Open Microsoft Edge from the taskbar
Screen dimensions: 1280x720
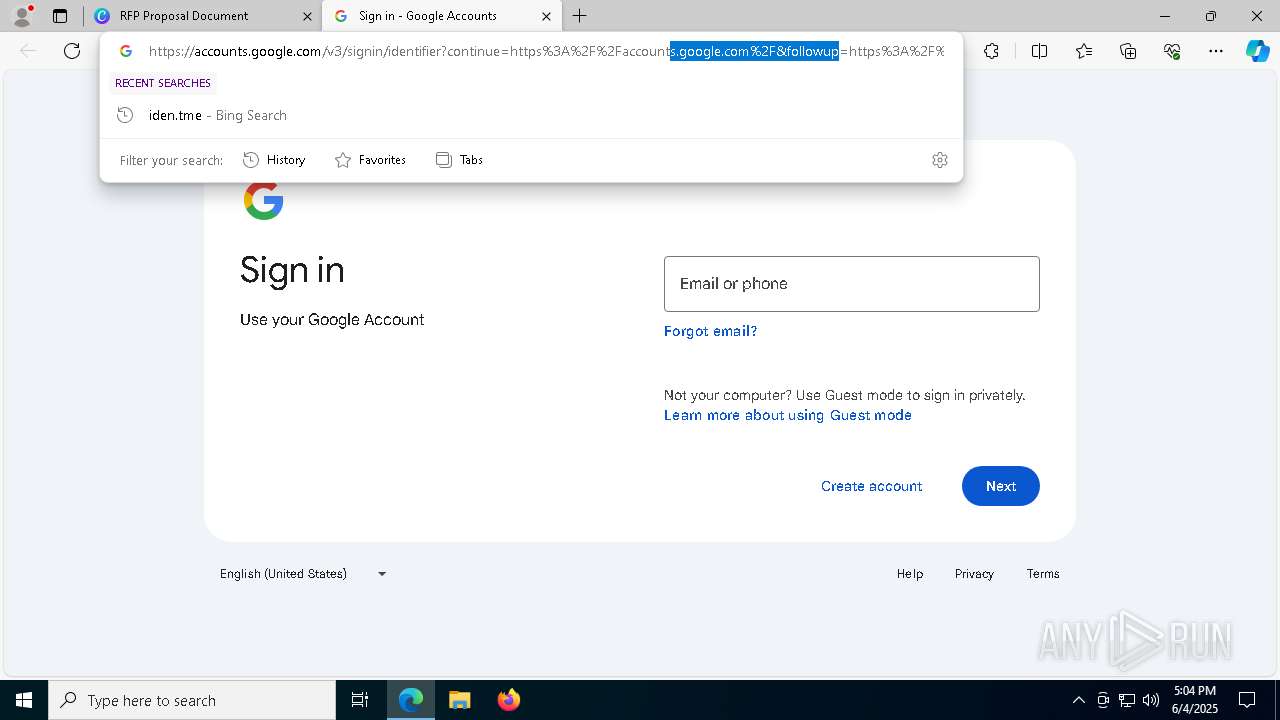411,700
